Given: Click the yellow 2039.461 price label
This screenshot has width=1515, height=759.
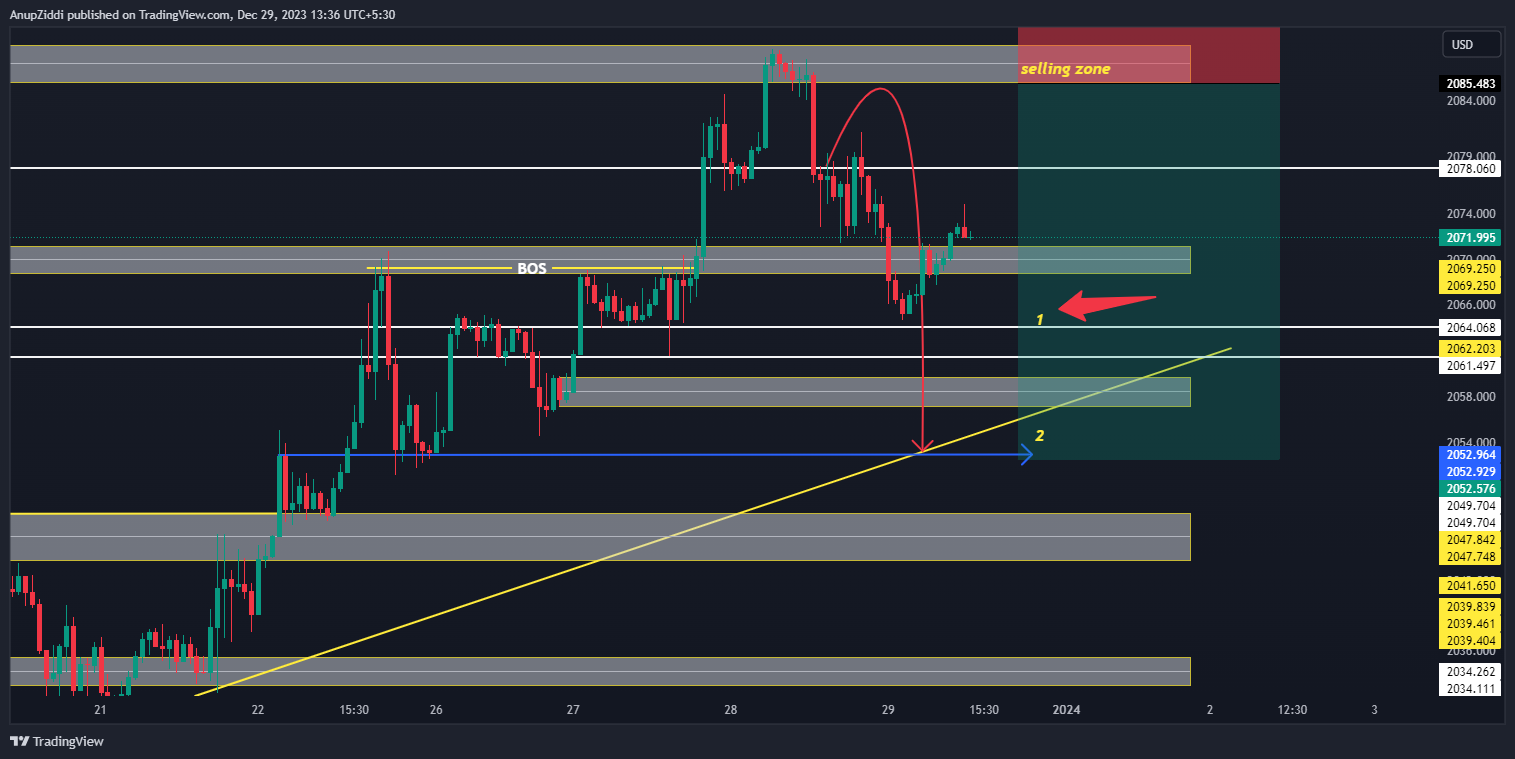Looking at the screenshot, I should [x=1471, y=624].
